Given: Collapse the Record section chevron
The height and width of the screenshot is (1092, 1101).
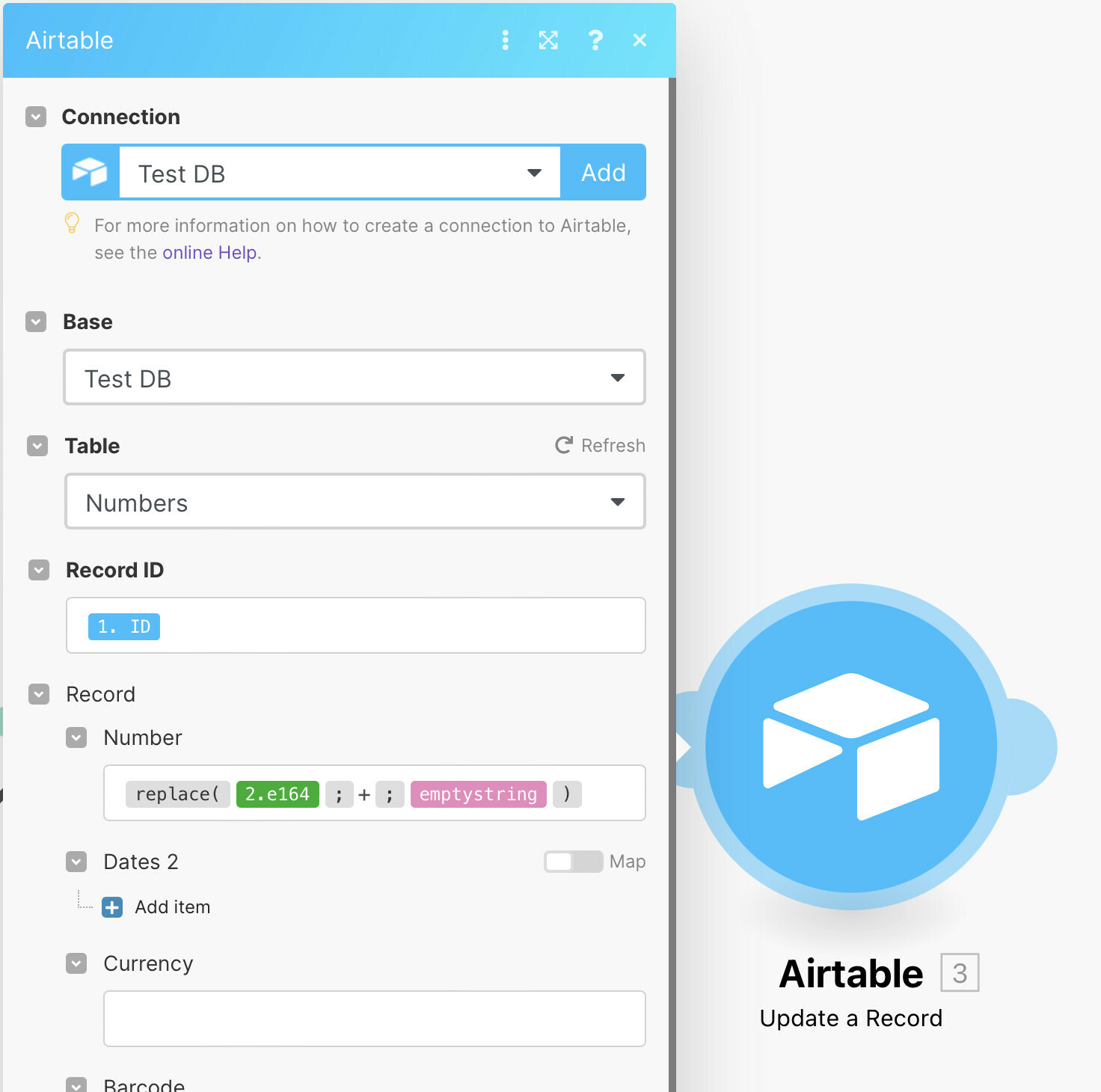Looking at the screenshot, I should (39, 694).
